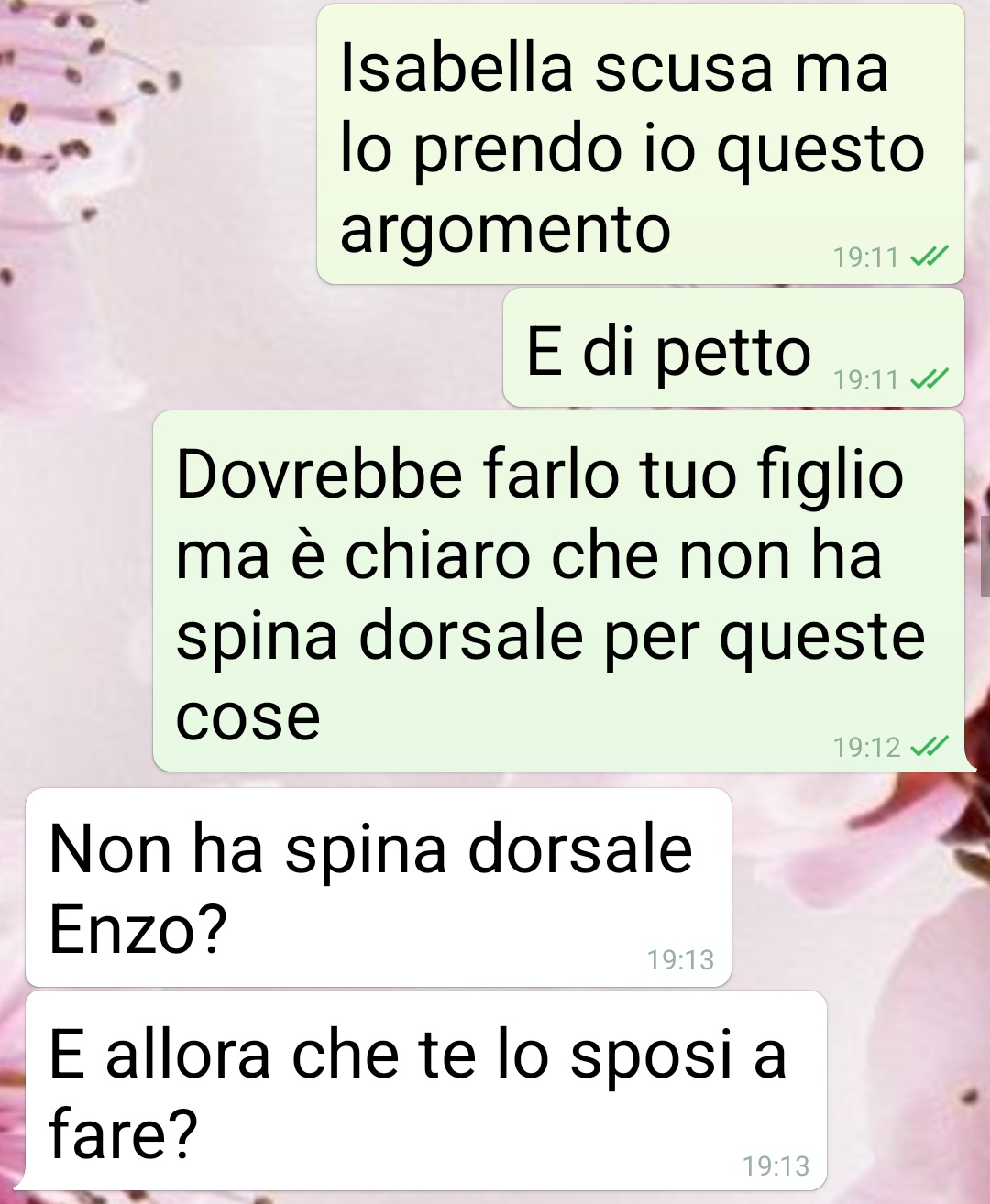Viewport: 990px width, 1204px height.
Task: Select the 'Dovrebbe farlo tuo figlio' message bubble
Action: click(558, 591)
